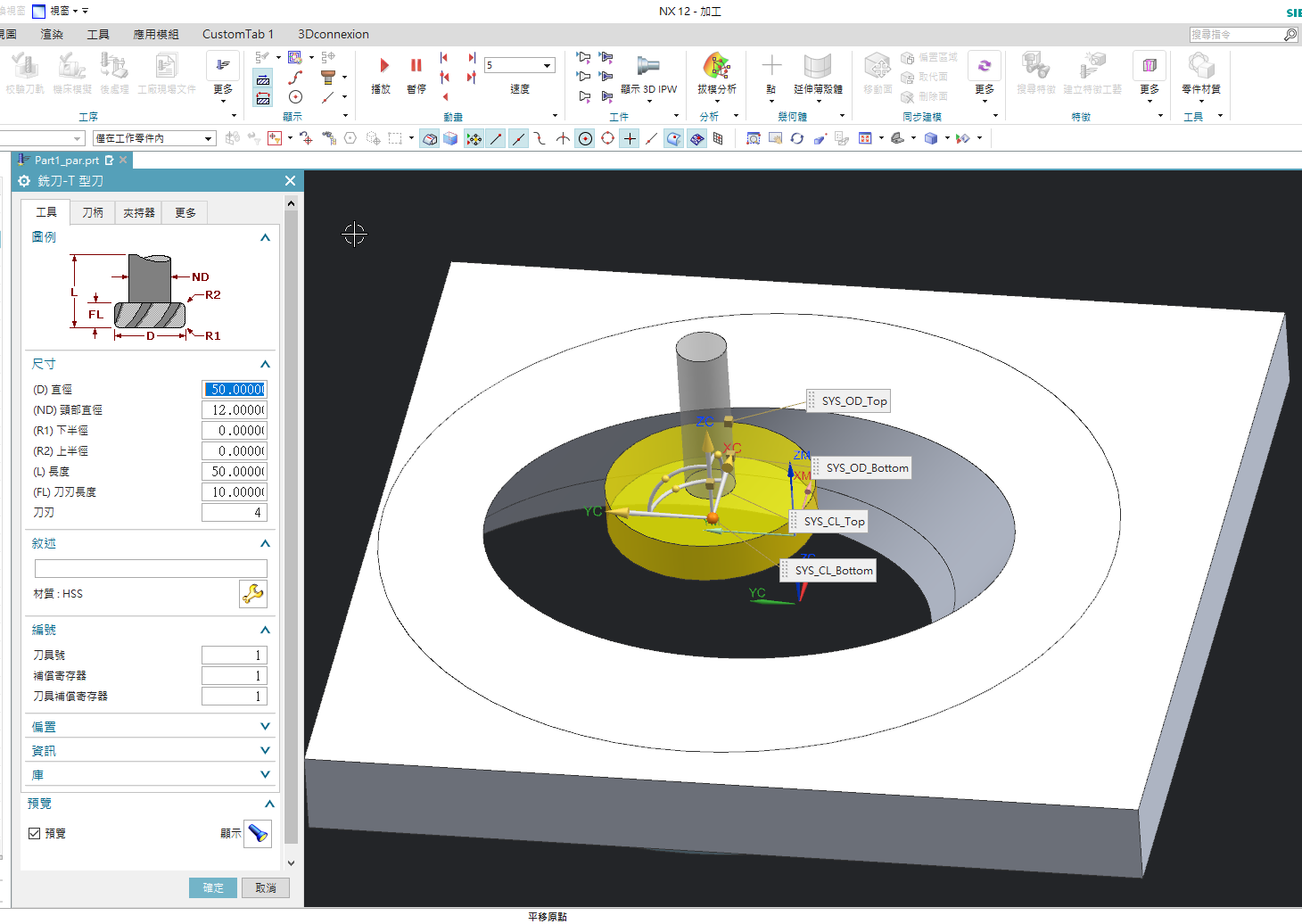The image size is (1302, 924).
Task: Click the rotate view icon in view toolbar
Action: pyautogui.click(x=797, y=138)
